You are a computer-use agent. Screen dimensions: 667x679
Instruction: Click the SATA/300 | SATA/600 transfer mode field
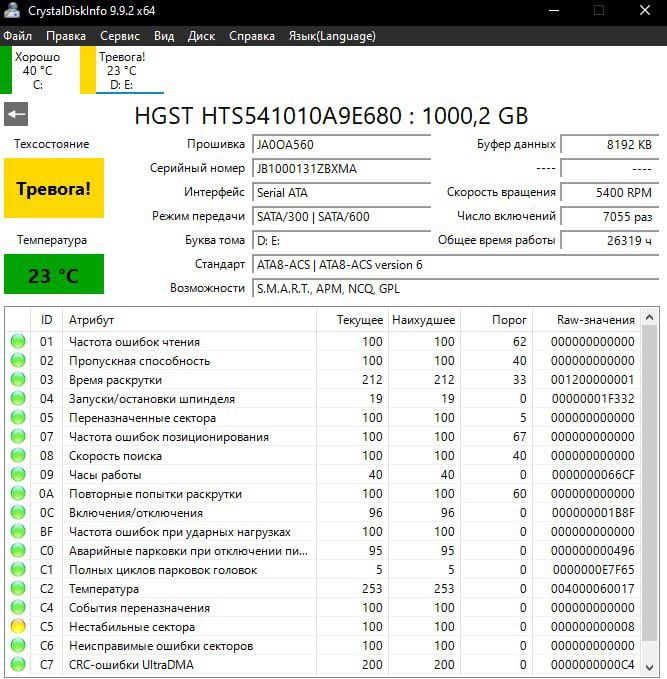click(342, 217)
